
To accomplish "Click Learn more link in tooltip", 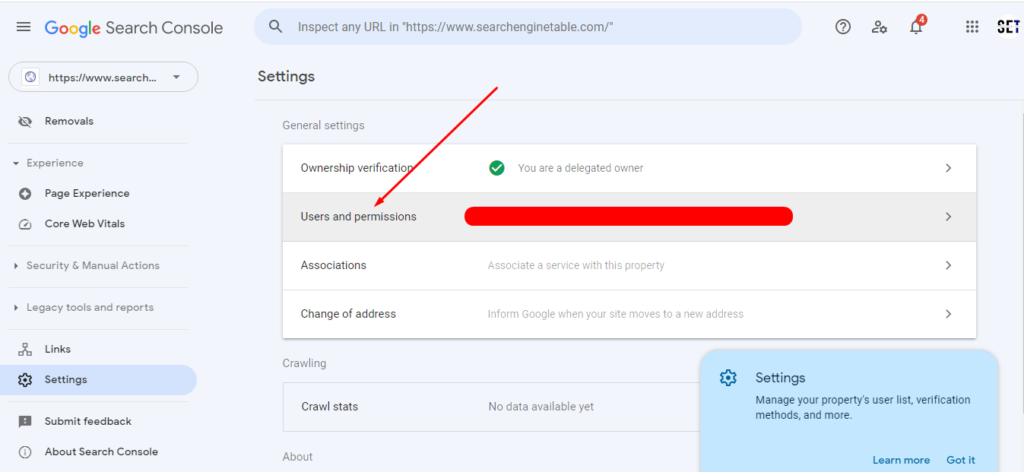I will [900, 460].
